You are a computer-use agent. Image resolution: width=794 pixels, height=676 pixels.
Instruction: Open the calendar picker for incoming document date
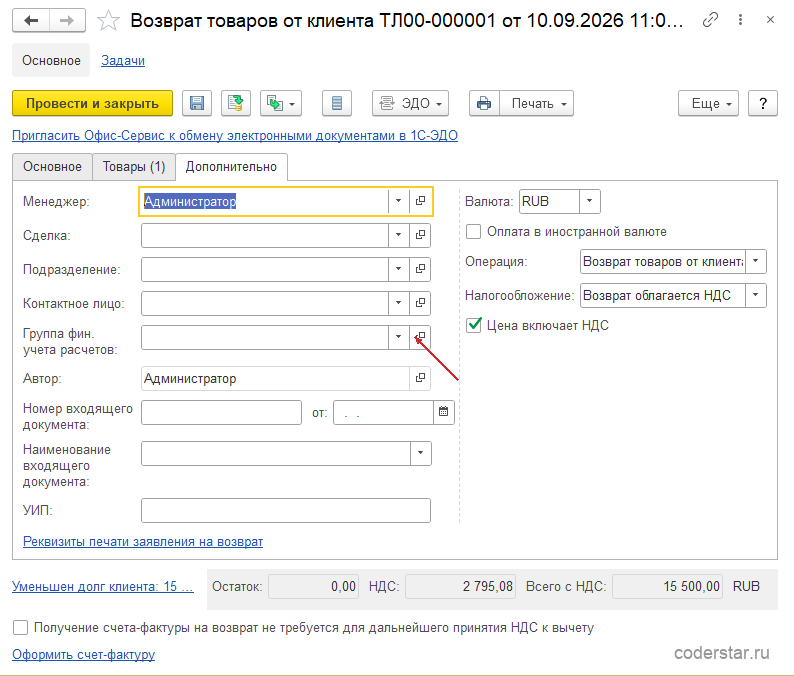[x=444, y=412]
